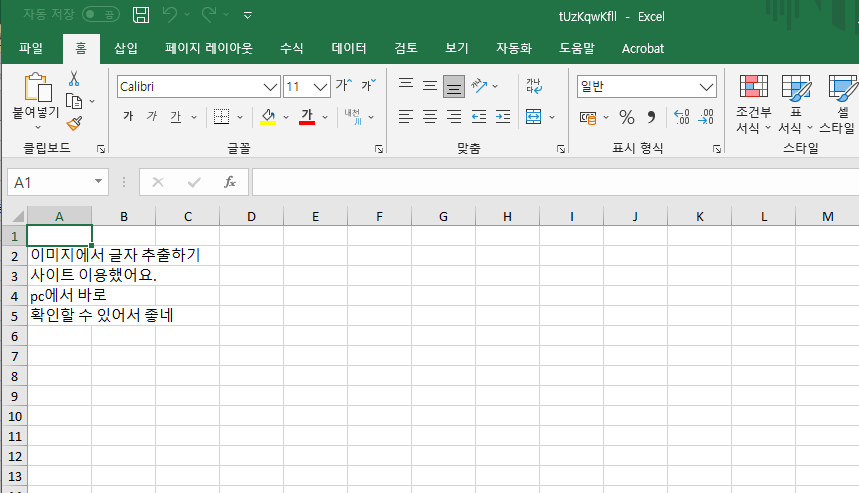Click the Orientation (text angle) icon
This screenshot has height=493, width=859.
pos(479,86)
